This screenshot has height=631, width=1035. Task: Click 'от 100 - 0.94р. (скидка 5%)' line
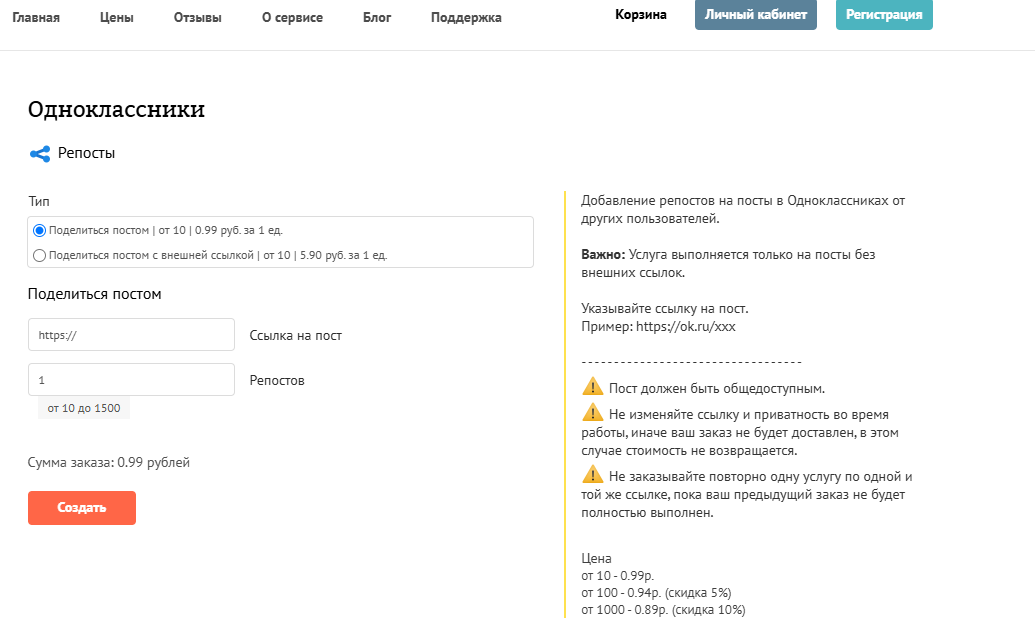click(x=656, y=593)
